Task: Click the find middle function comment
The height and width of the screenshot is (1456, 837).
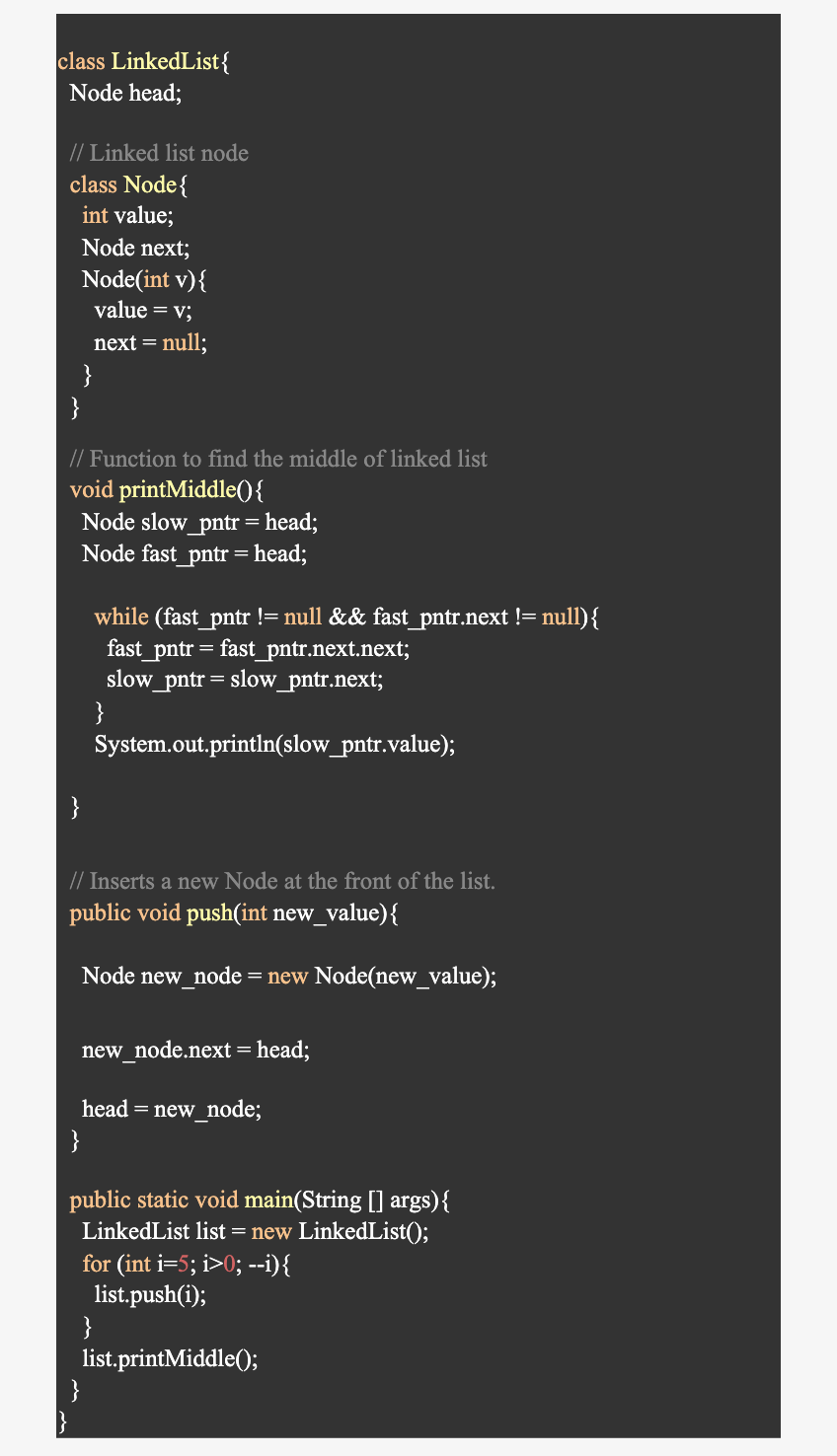Action: pos(278,459)
